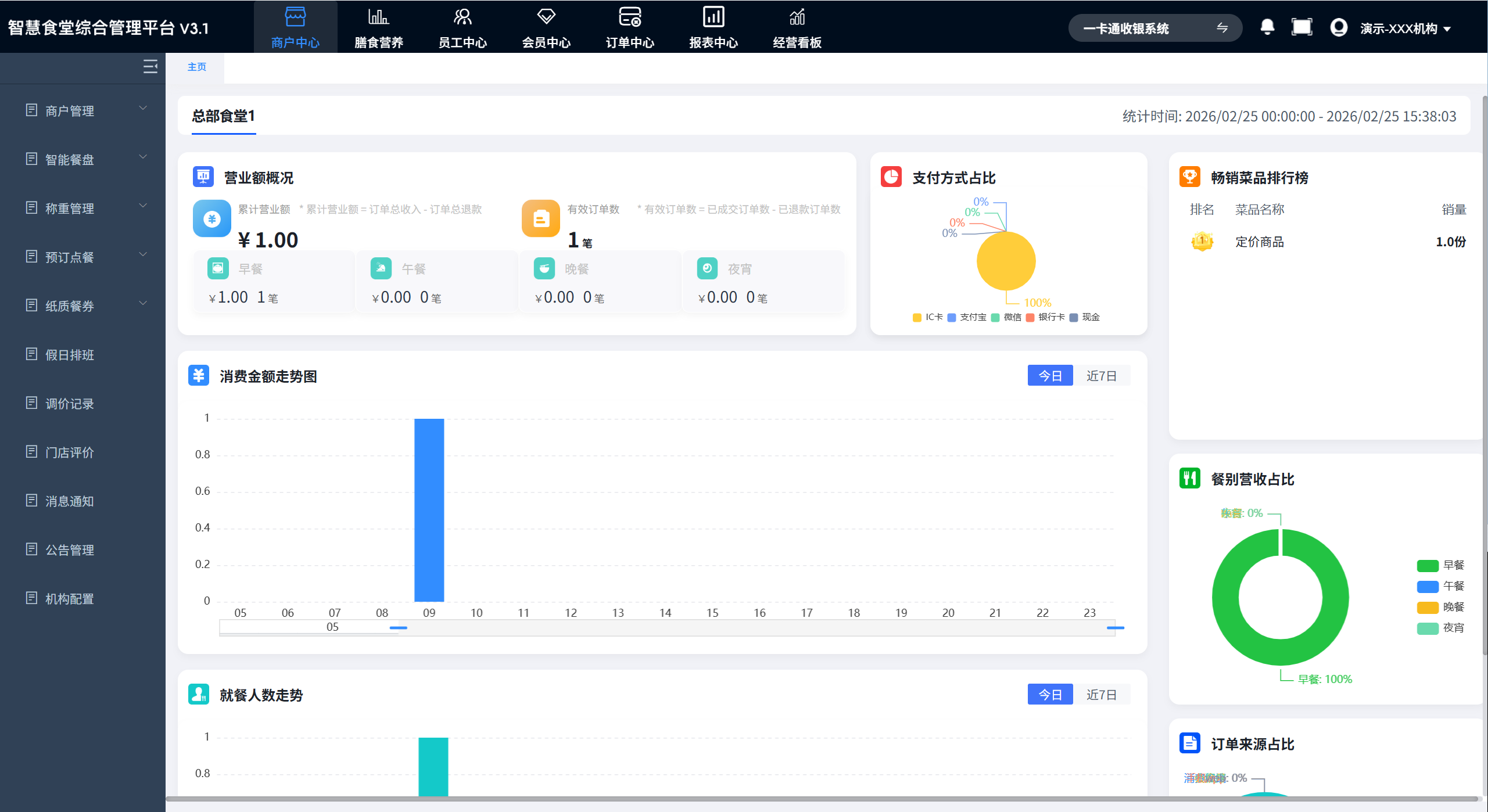Click the 午餐 meal icon
Image resolution: width=1488 pixels, height=812 pixels.
pos(381,268)
